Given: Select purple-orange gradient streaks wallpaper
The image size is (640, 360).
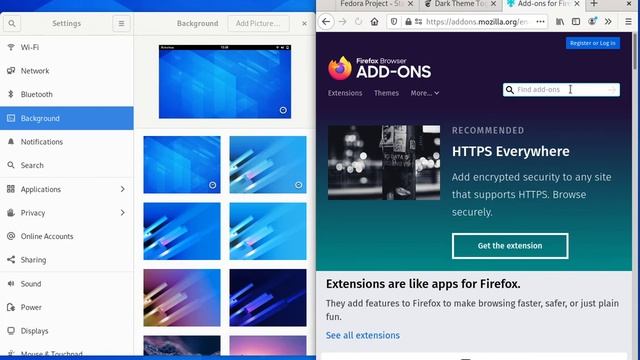Looking at the screenshot, I should pos(182,298).
